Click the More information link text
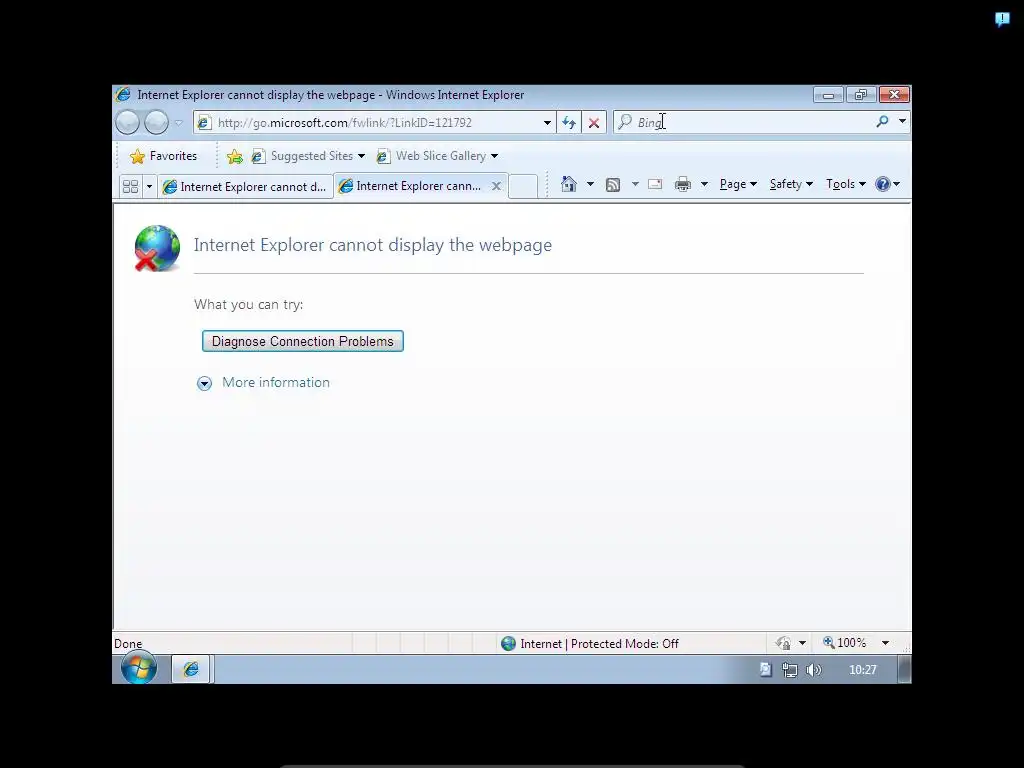This screenshot has width=1024, height=768. pos(276,383)
